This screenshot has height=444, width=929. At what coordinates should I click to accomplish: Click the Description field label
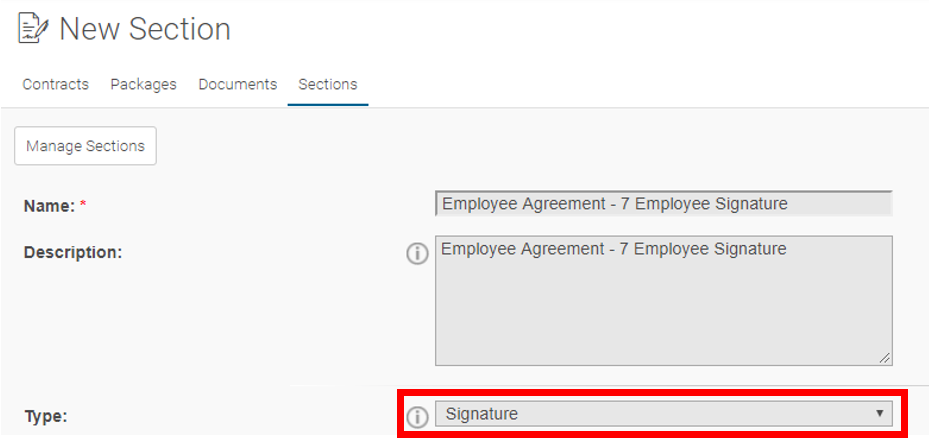coord(73,253)
